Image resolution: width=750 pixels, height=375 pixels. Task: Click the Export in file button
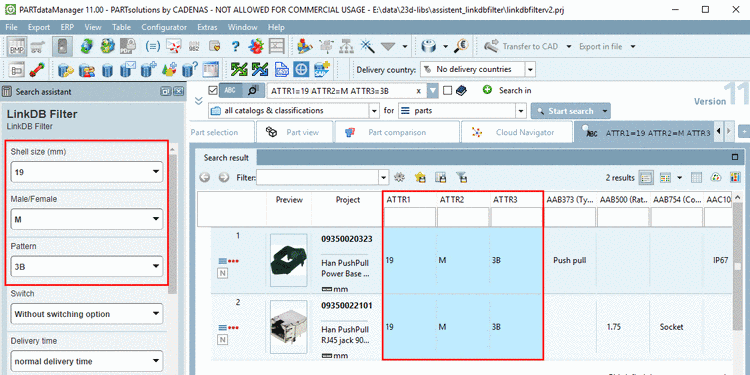point(601,46)
